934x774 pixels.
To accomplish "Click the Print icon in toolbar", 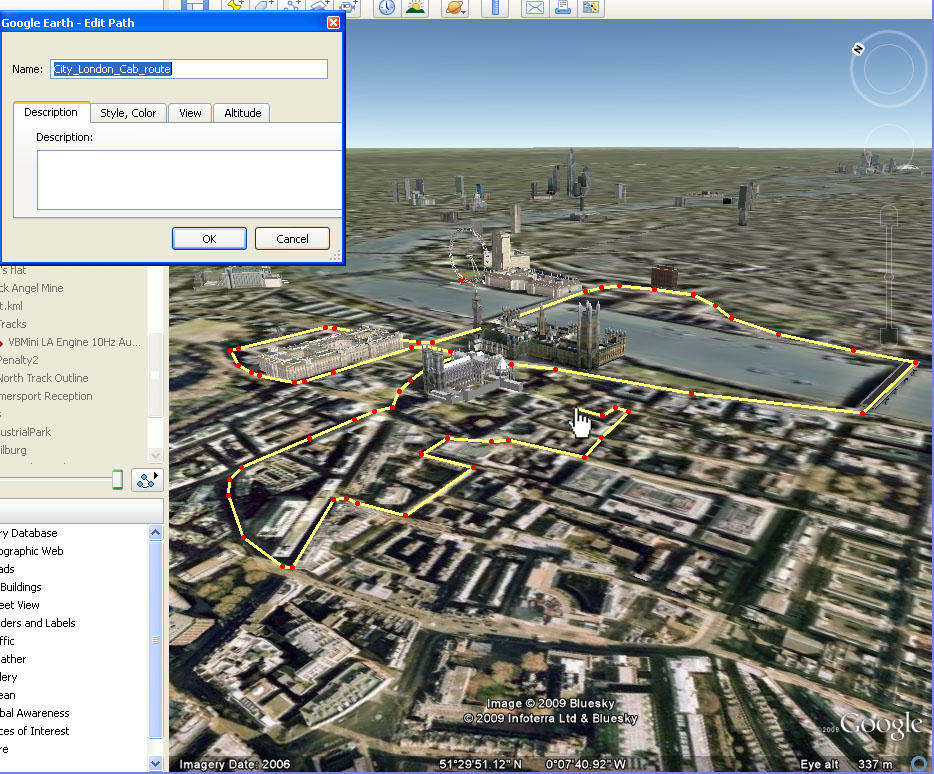I will [563, 7].
